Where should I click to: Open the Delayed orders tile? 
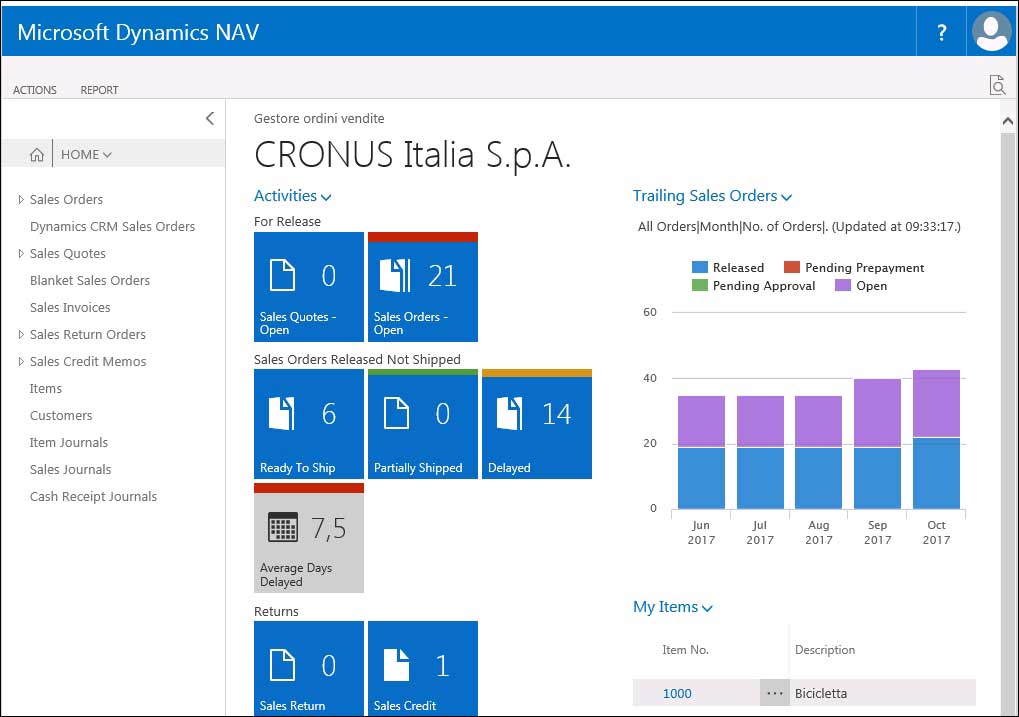536,424
